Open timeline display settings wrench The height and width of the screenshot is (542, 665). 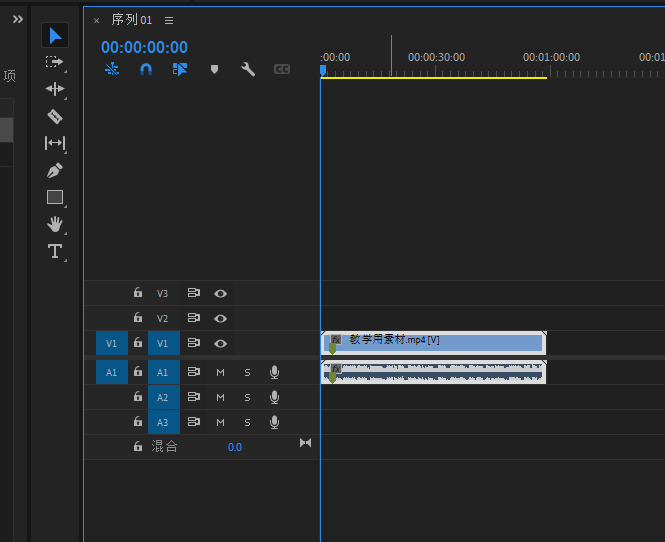coord(248,69)
